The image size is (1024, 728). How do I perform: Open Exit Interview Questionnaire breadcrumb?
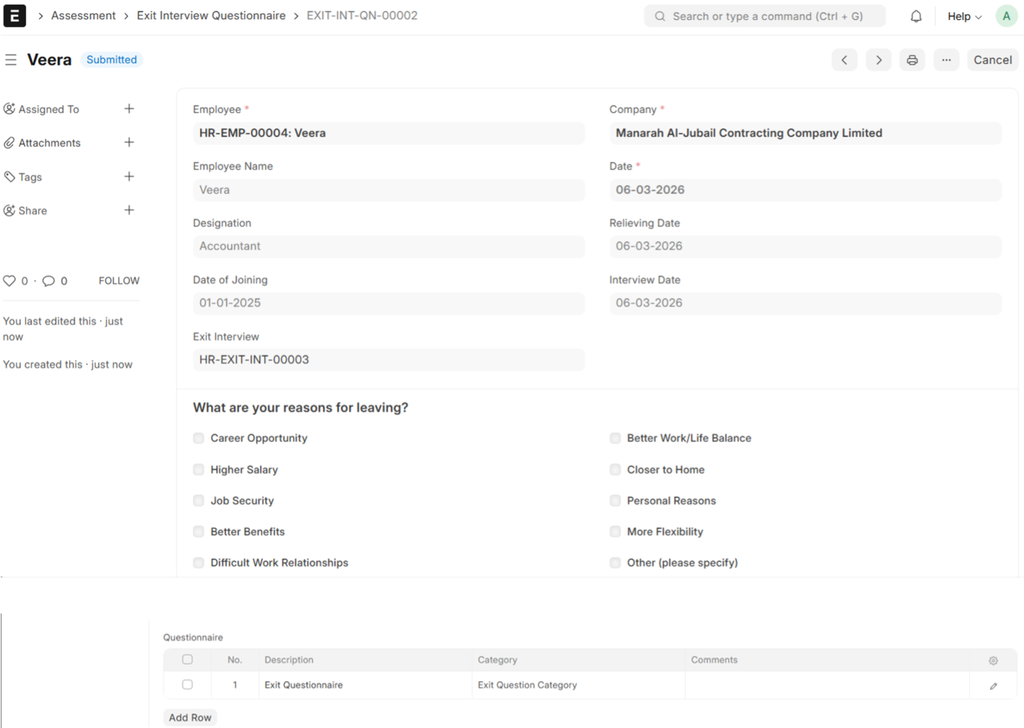[x=211, y=16]
